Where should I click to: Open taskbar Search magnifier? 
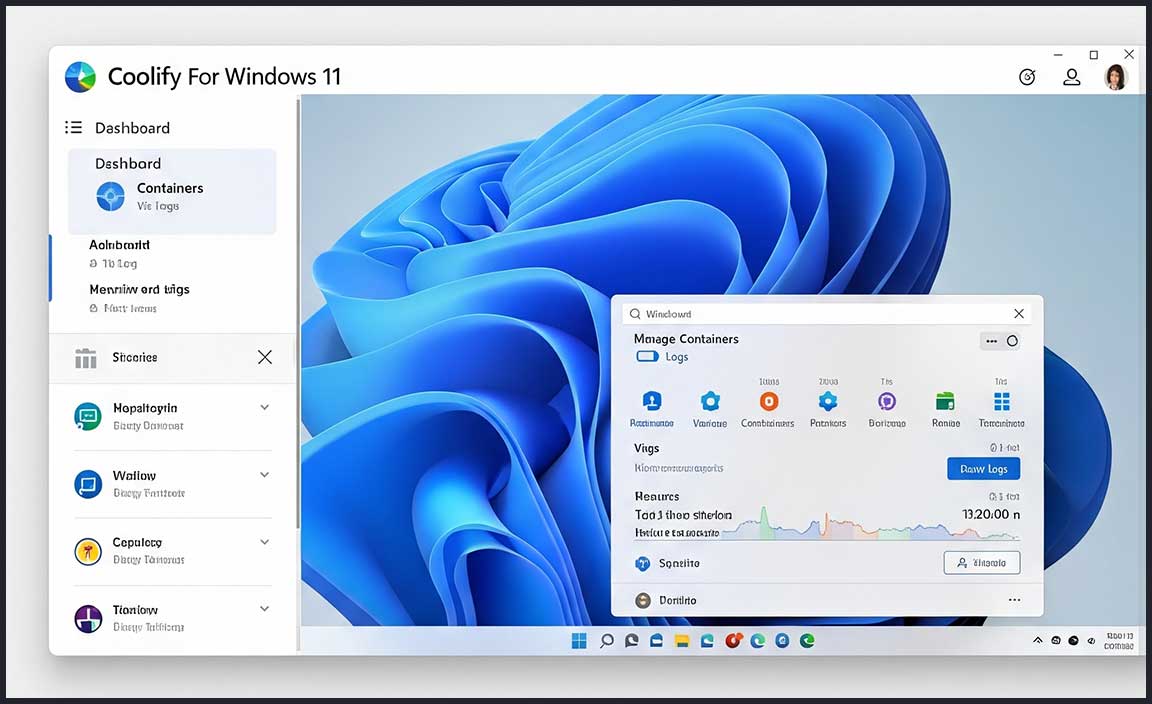click(x=606, y=641)
